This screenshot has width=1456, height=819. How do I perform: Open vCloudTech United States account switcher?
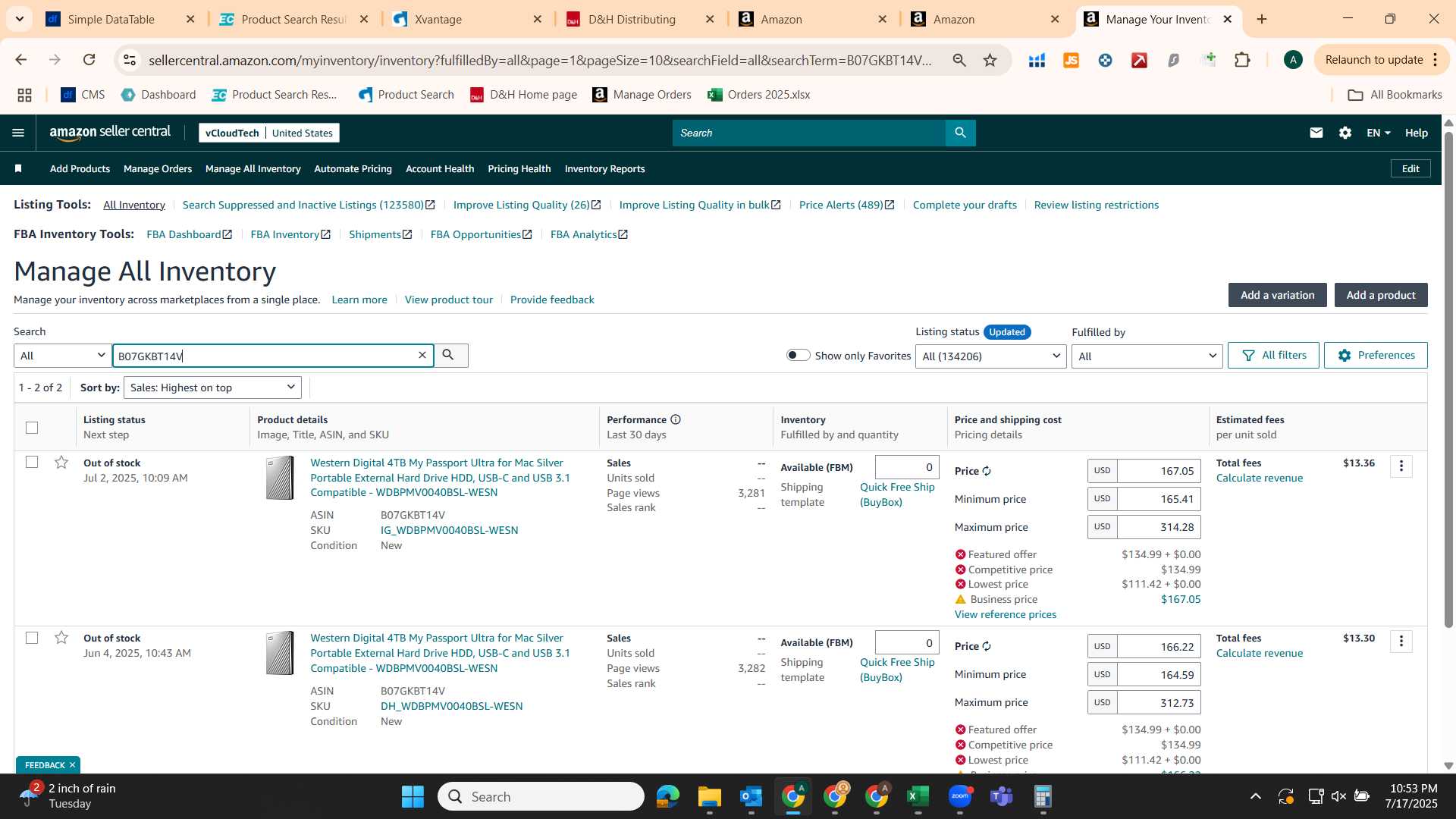point(269,133)
